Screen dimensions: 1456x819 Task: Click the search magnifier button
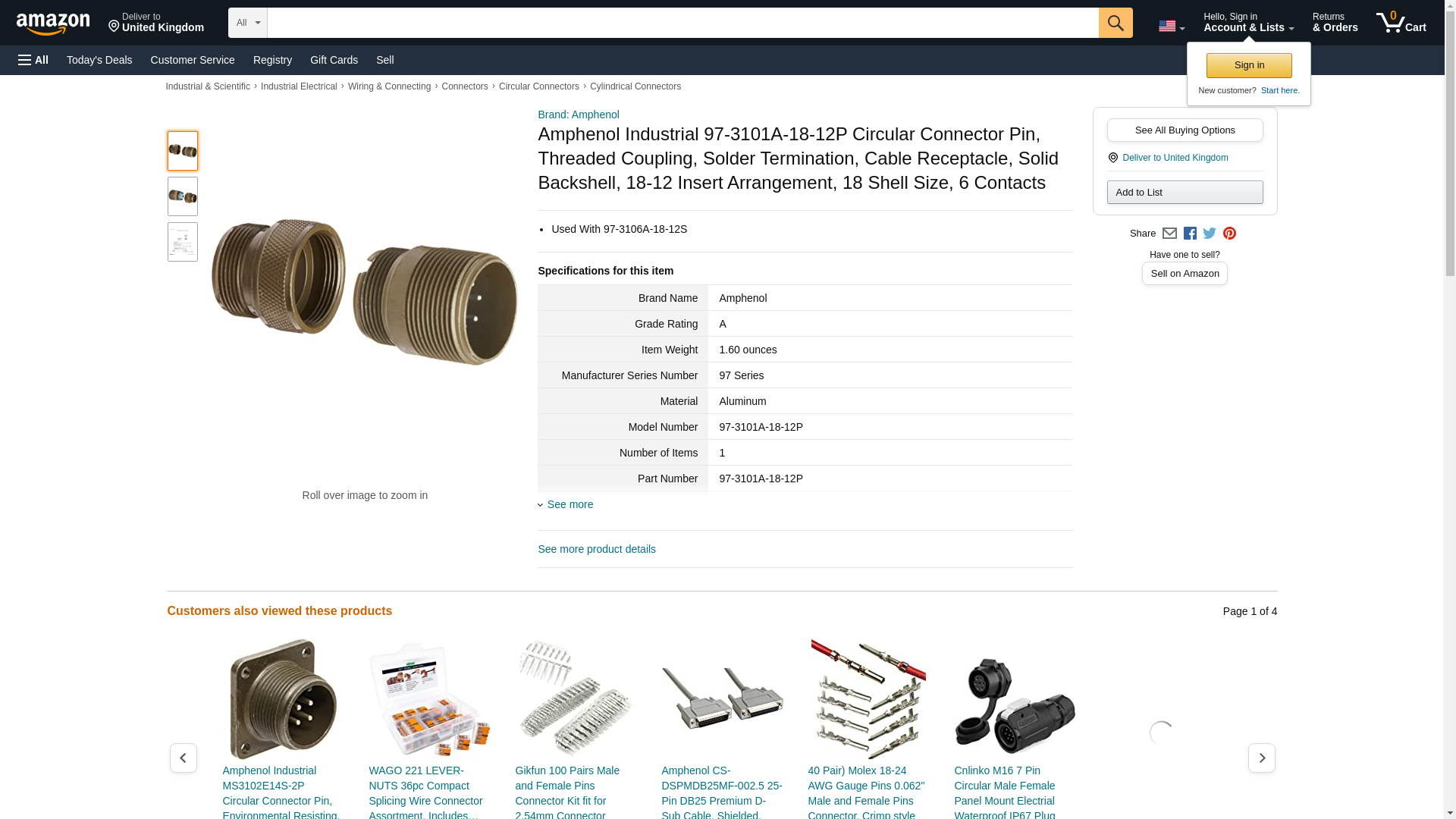pyautogui.click(x=1115, y=23)
